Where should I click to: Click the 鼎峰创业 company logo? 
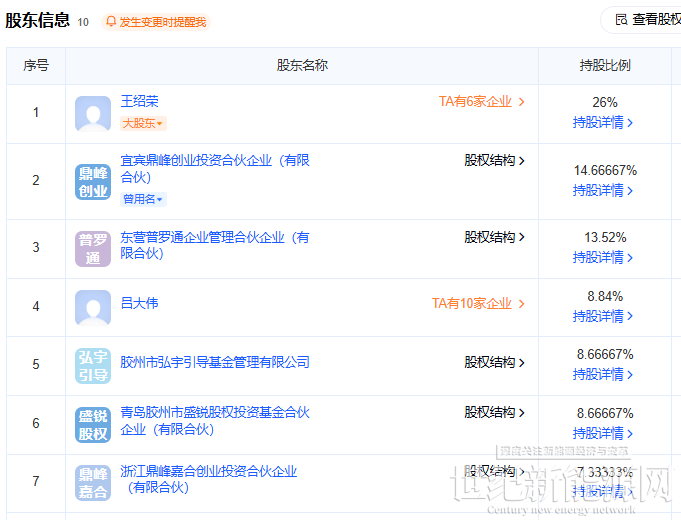pyautogui.click(x=93, y=181)
